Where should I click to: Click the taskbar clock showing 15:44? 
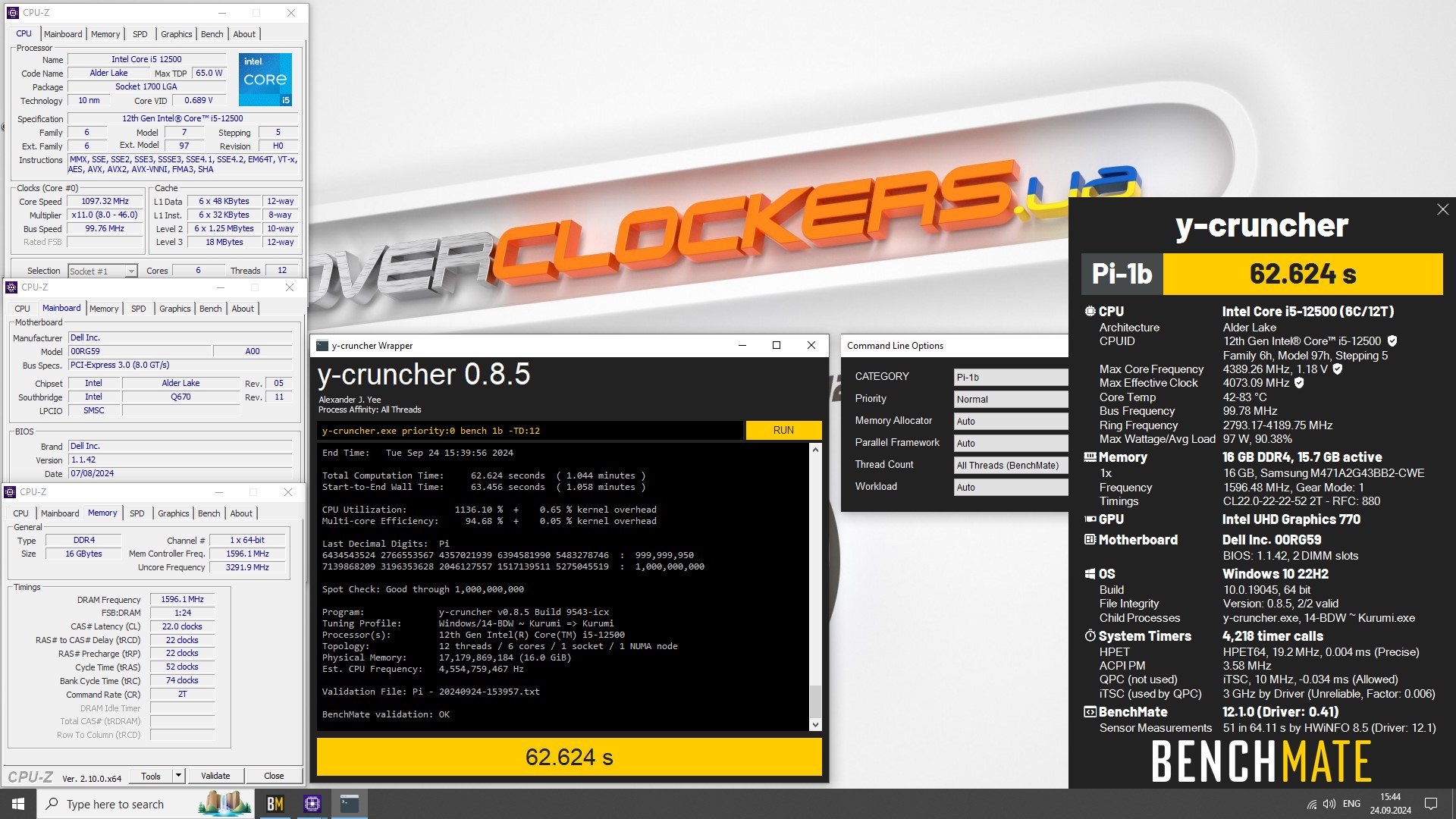click(x=1390, y=804)
